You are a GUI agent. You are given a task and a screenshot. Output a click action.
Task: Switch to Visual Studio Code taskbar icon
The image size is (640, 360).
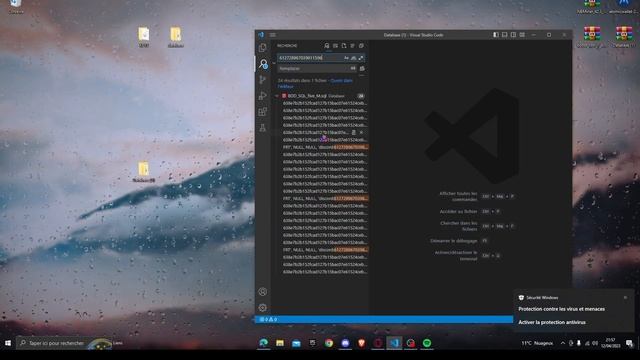(x=394, y=343)
